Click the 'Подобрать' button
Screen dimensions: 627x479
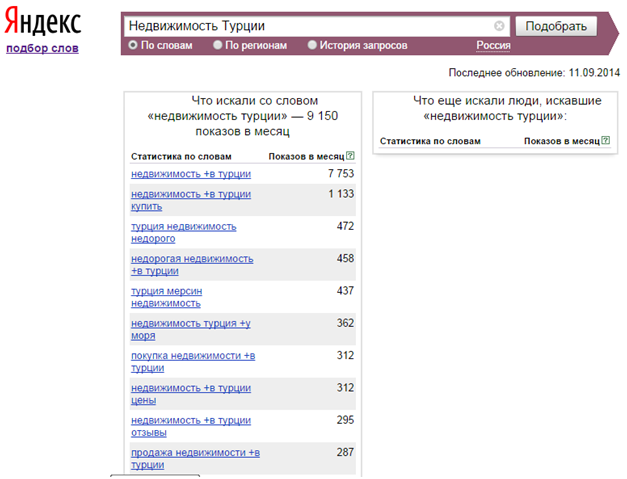pos(556,26)
